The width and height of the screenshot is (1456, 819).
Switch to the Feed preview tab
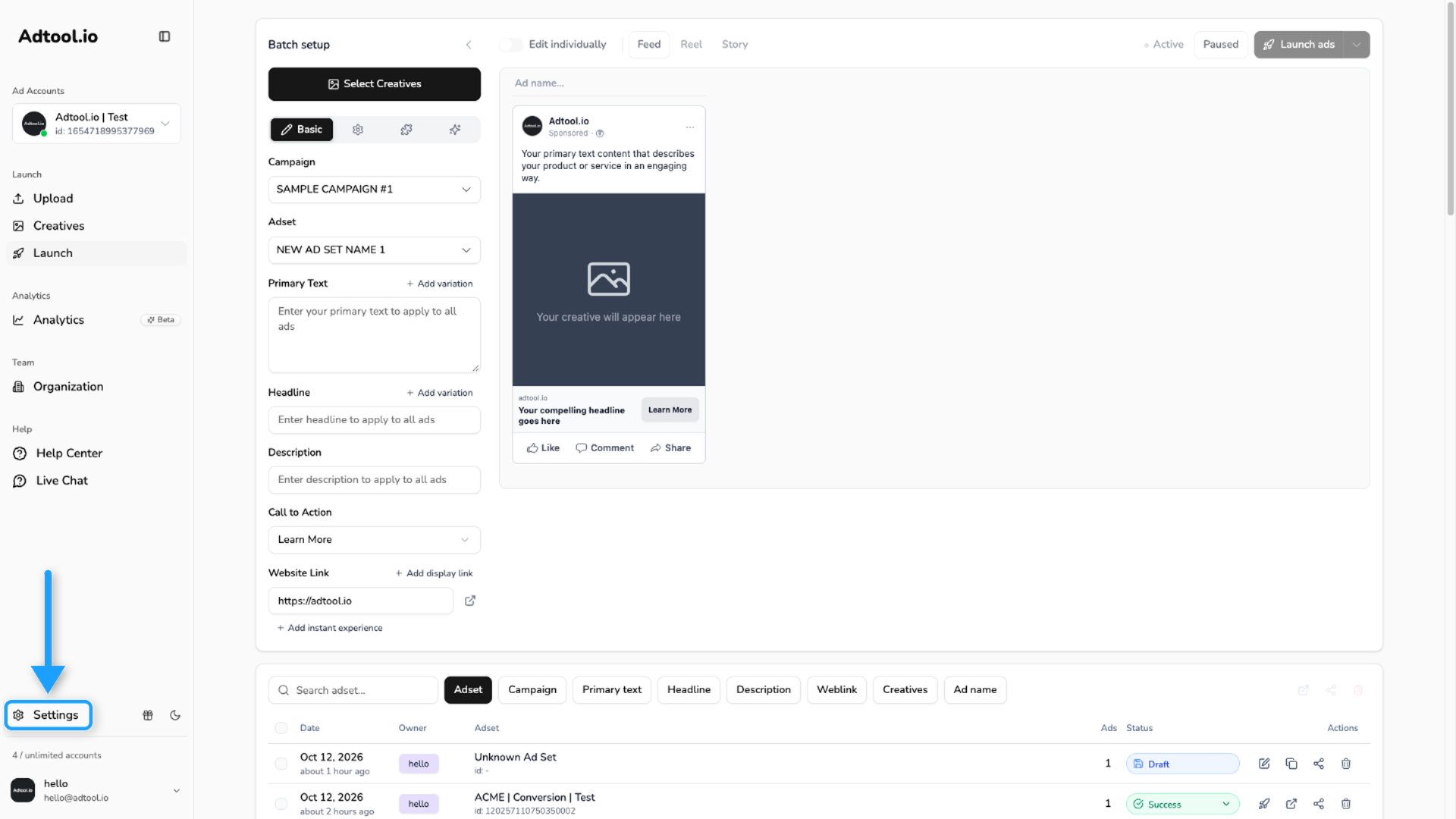coord(649,45)
